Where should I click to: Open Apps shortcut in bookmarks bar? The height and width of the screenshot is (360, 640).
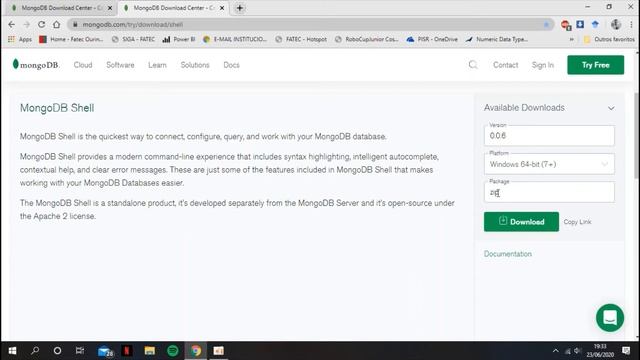click(x=20, y=39)
